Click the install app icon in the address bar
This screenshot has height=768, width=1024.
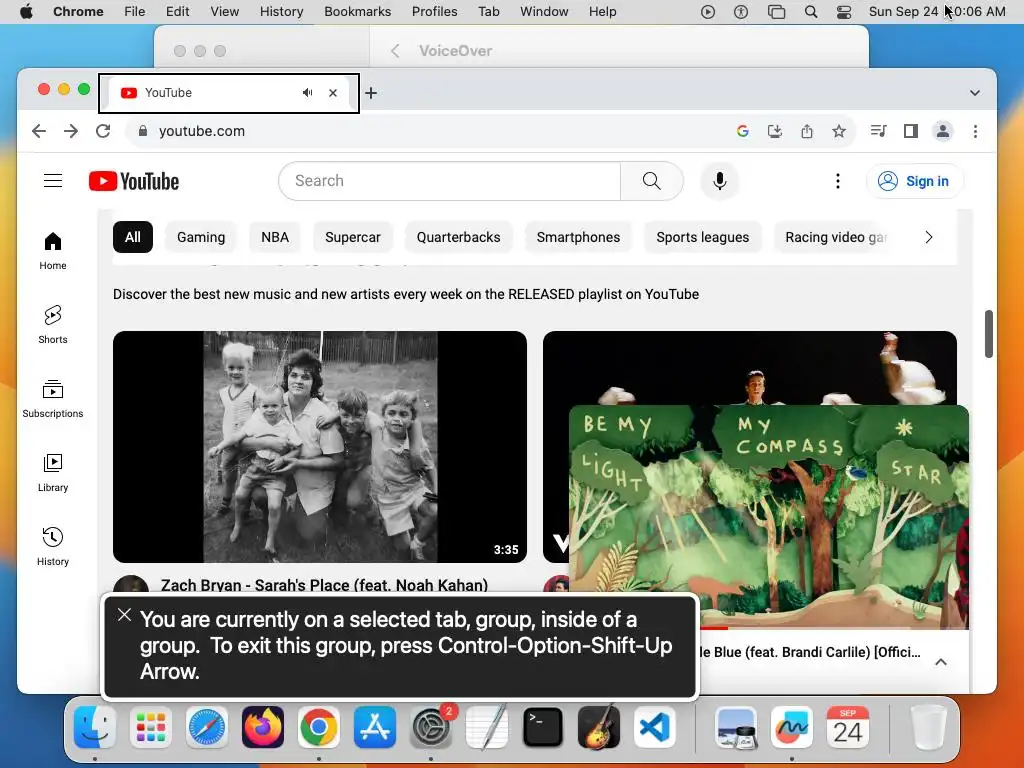775,131
